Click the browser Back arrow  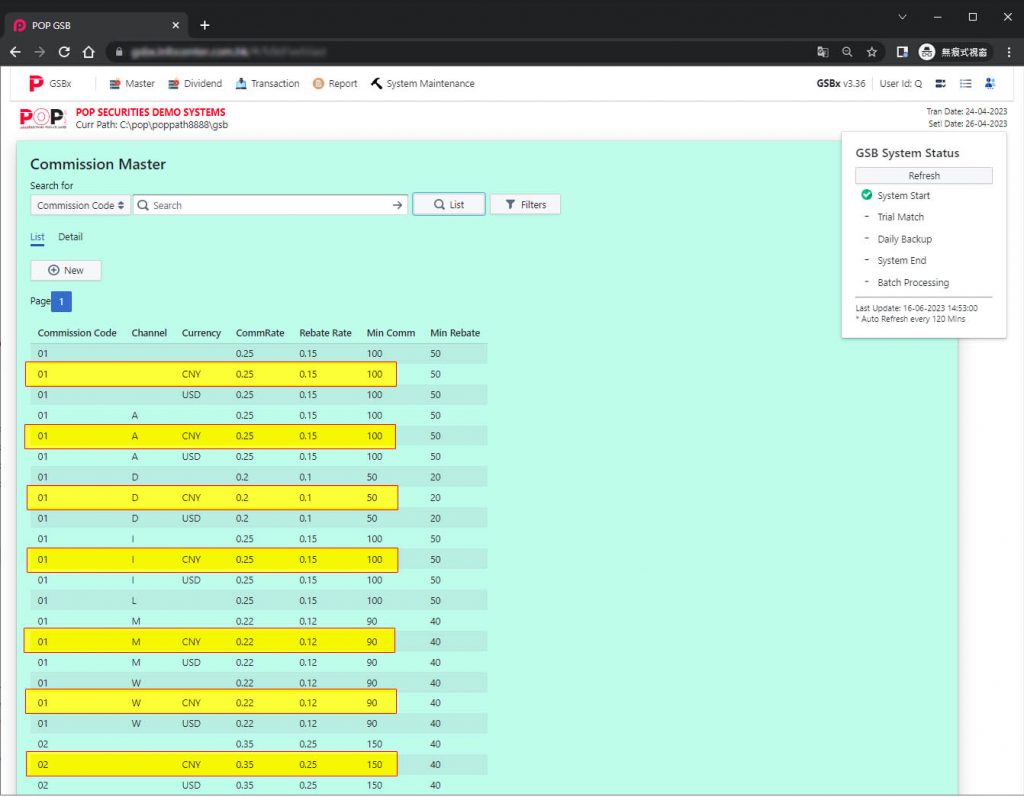[x=16, y=52]
